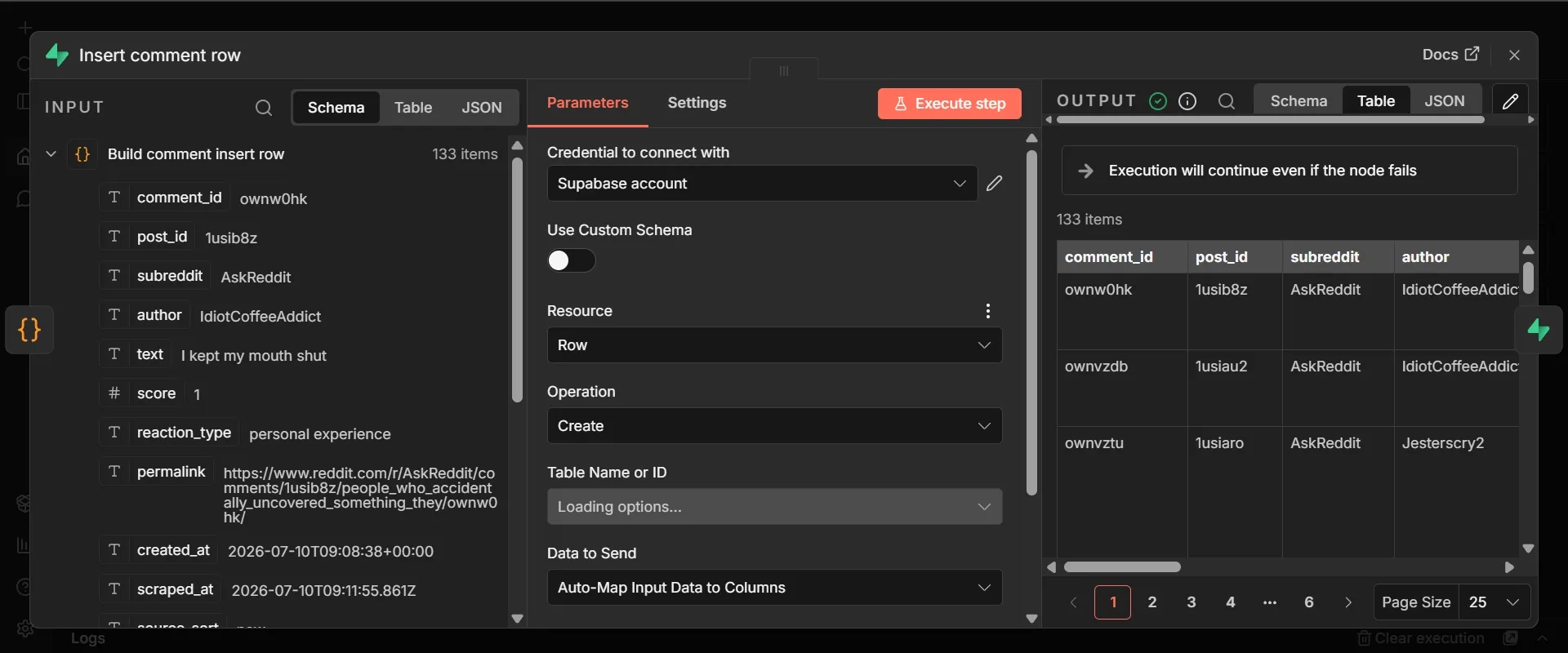Select current output page 1
Viewport: 1568px width, 653px height.
[1112, 602]
